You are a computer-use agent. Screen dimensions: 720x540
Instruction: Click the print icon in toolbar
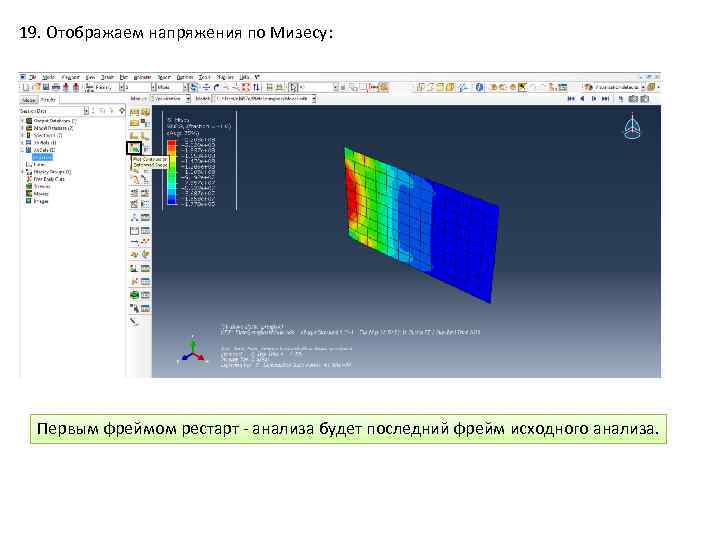[56, 87]
